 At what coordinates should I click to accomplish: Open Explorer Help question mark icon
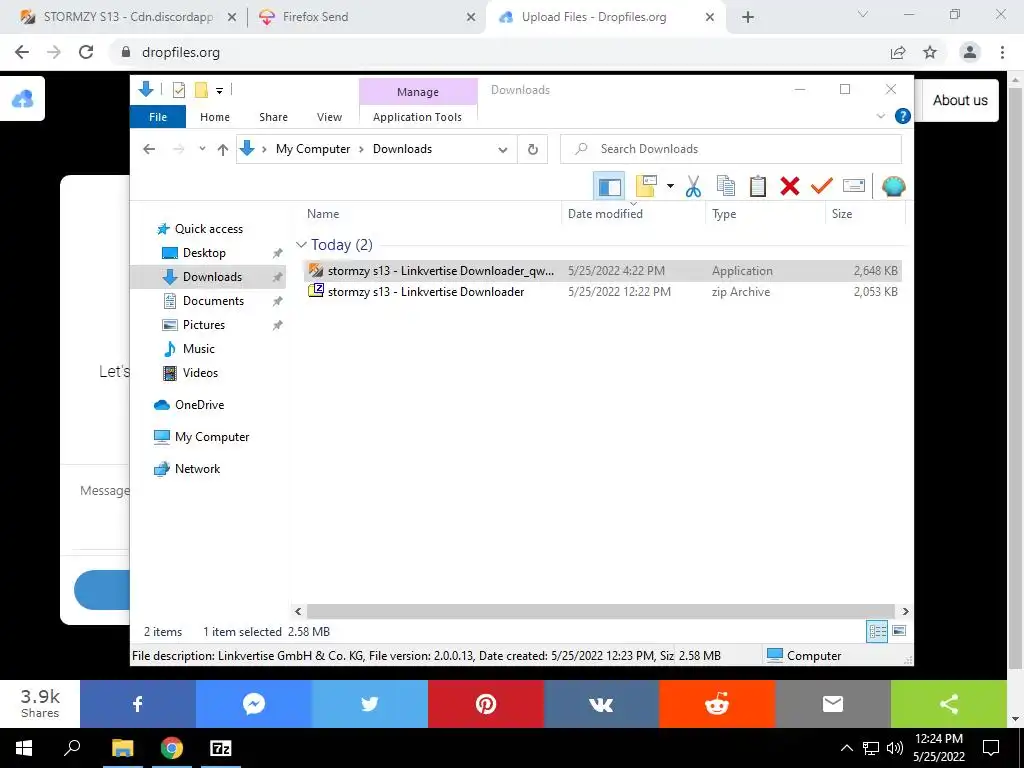pyautogui.click(x=903, y=116)
